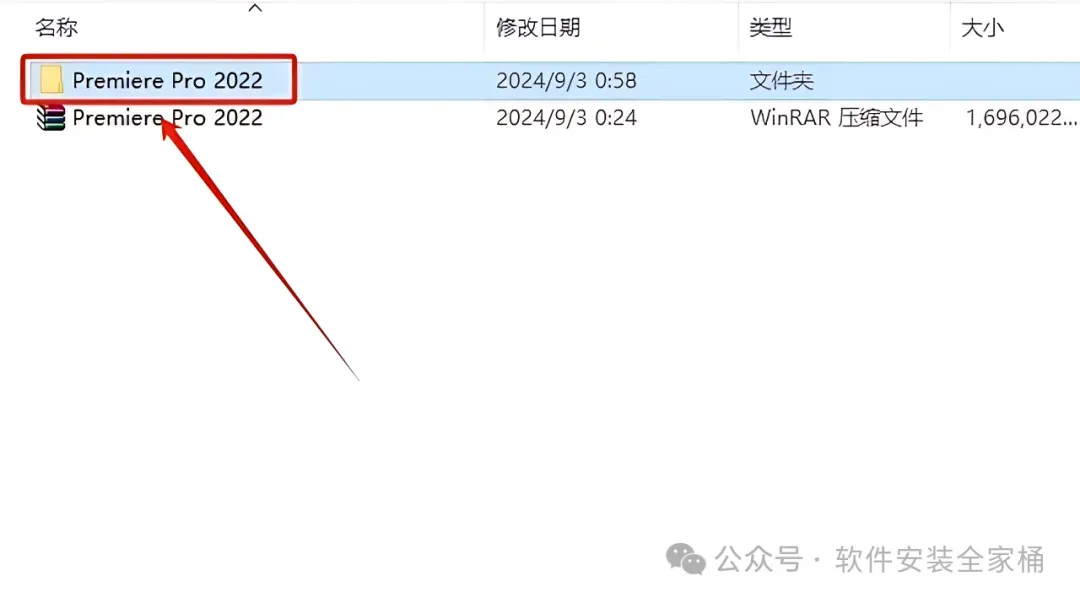Select the Premiere Pro 2022 folder name
This screenshot has height=603, width=1080.
[167, 81]
